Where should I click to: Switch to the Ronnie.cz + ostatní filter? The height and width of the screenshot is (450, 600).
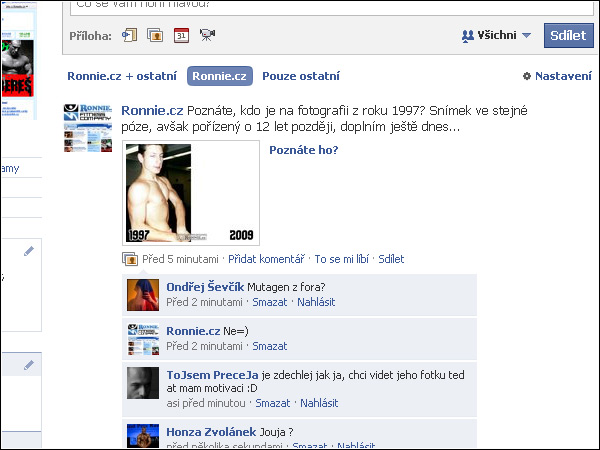(122, 76)
